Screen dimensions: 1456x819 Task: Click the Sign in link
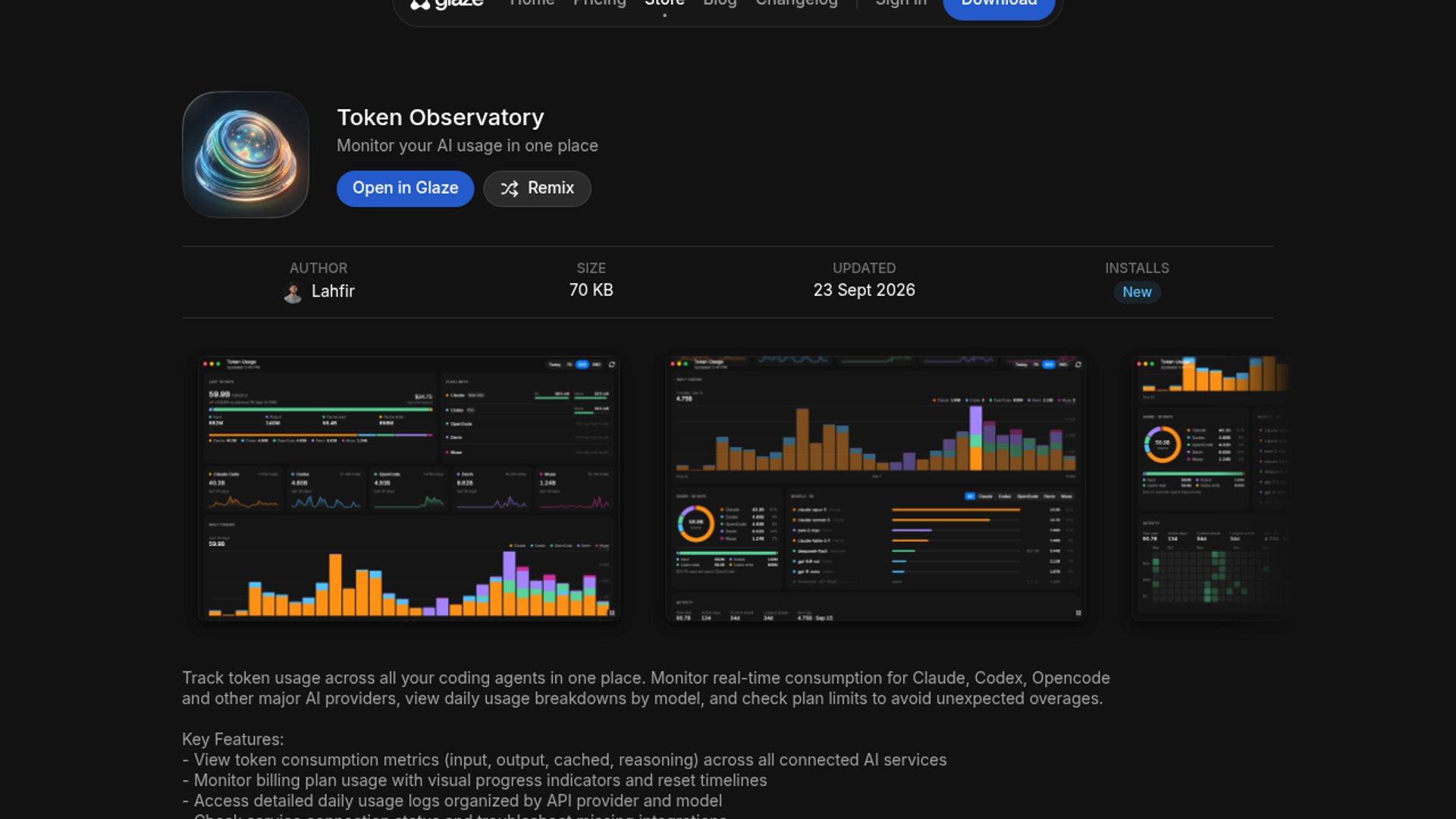pyautogui.click(x=901, y=3)
